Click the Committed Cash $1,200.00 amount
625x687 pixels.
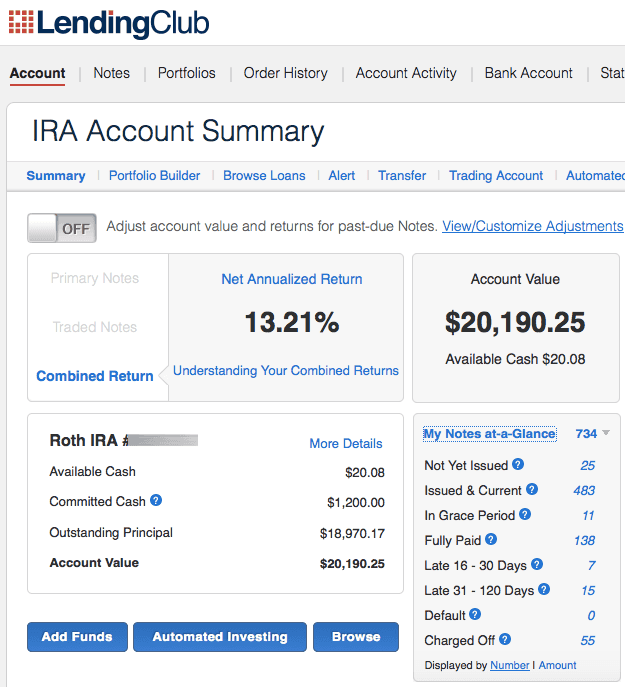356,502
